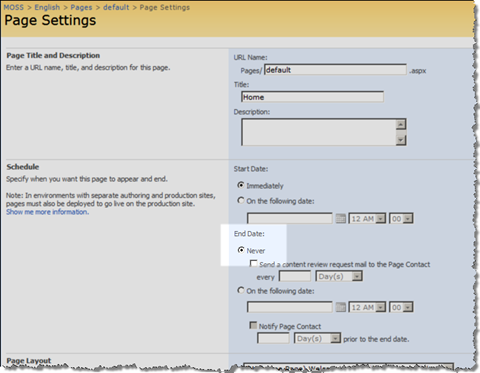
Task: Click the End Date date input field
Action: point(290,307)
